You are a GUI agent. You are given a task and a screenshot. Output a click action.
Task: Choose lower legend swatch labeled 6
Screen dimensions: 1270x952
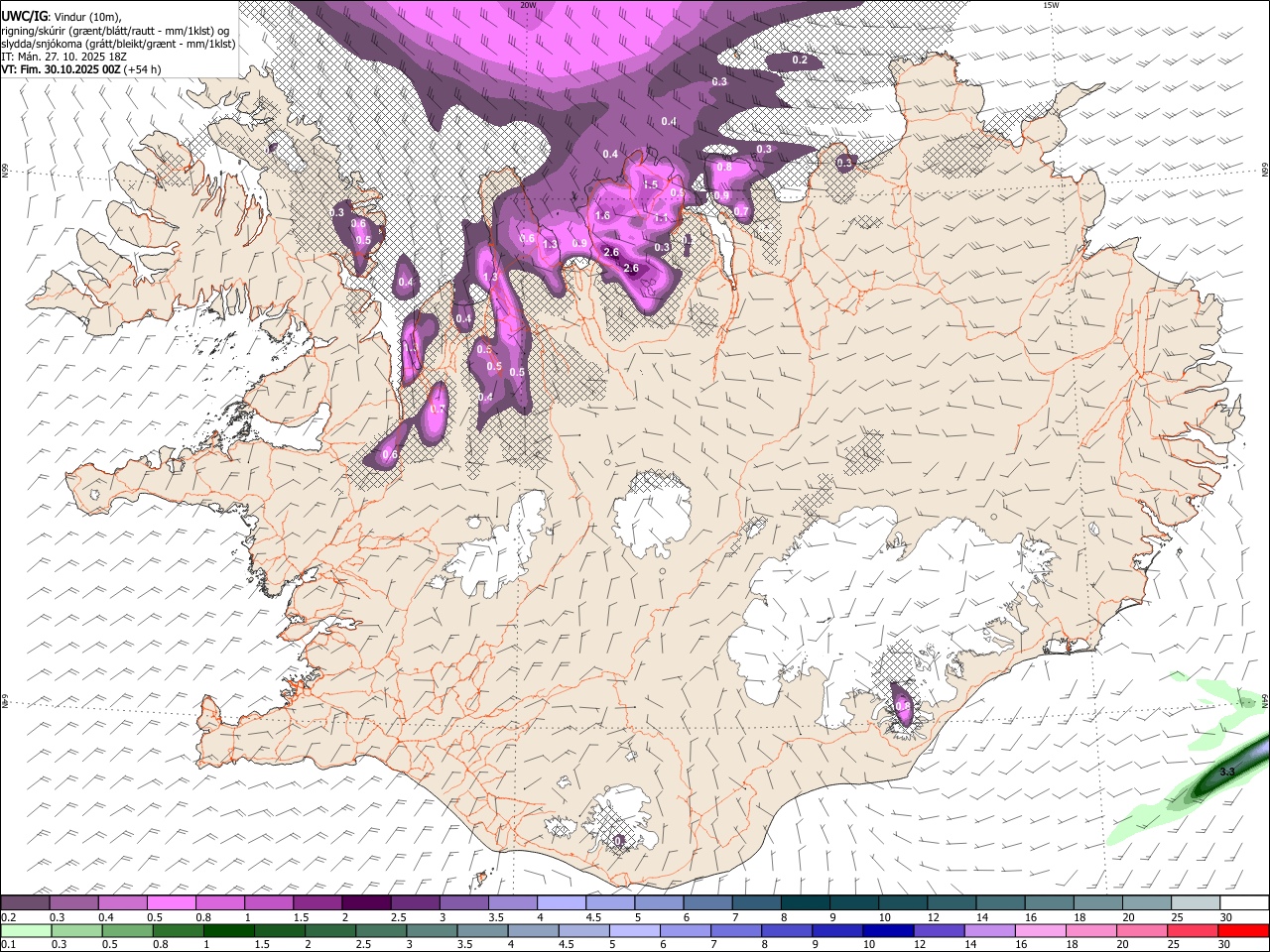click(686, 930)
